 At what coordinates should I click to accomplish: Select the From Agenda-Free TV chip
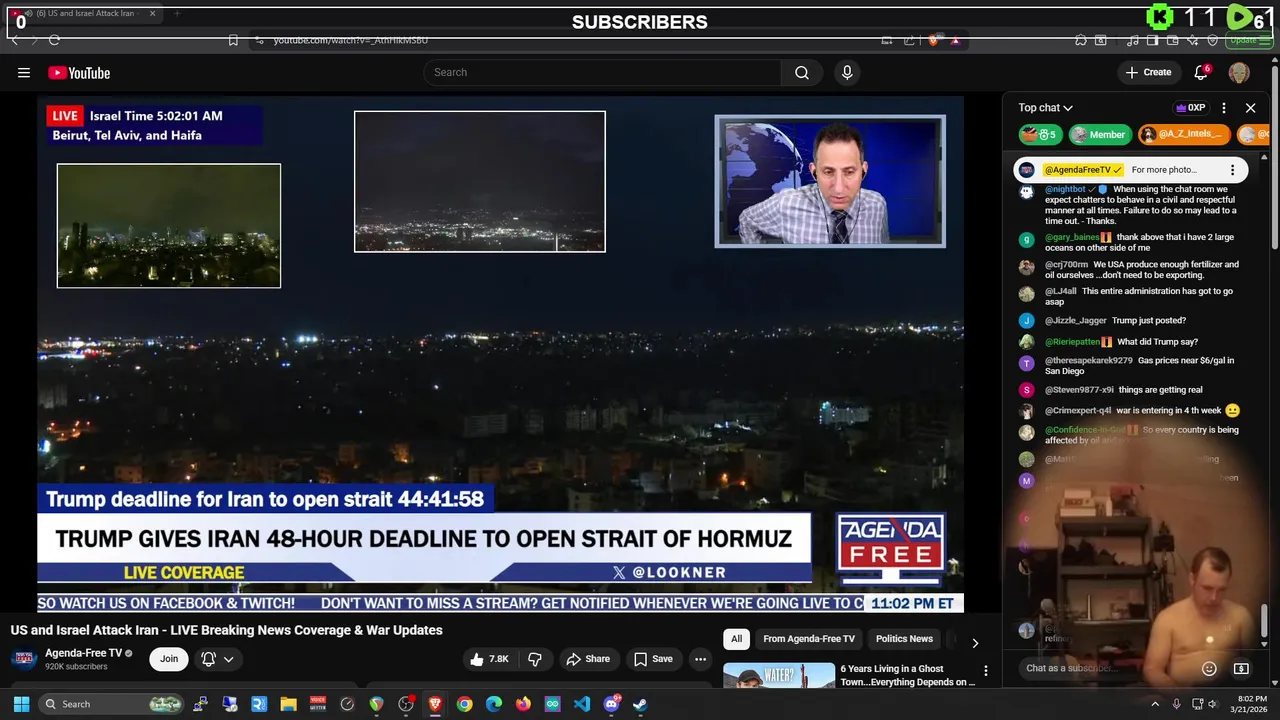tap(809, 639)
